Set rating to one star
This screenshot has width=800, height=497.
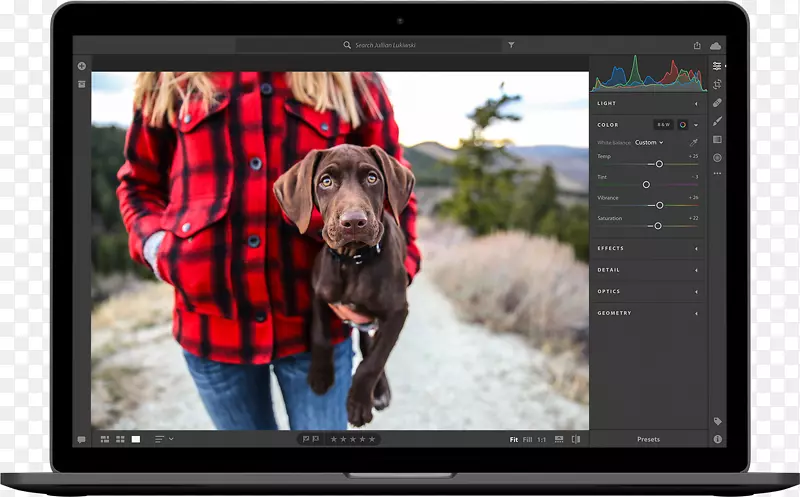pos(334,439)
